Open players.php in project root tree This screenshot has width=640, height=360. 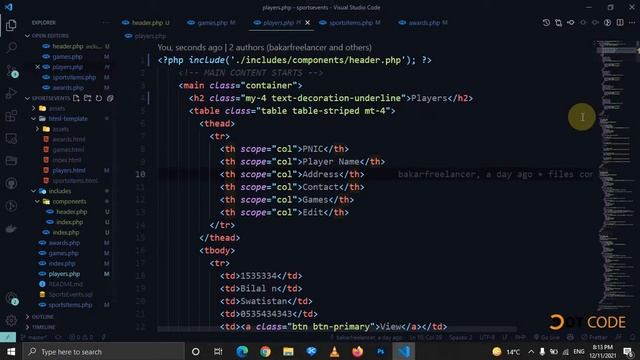64,274
